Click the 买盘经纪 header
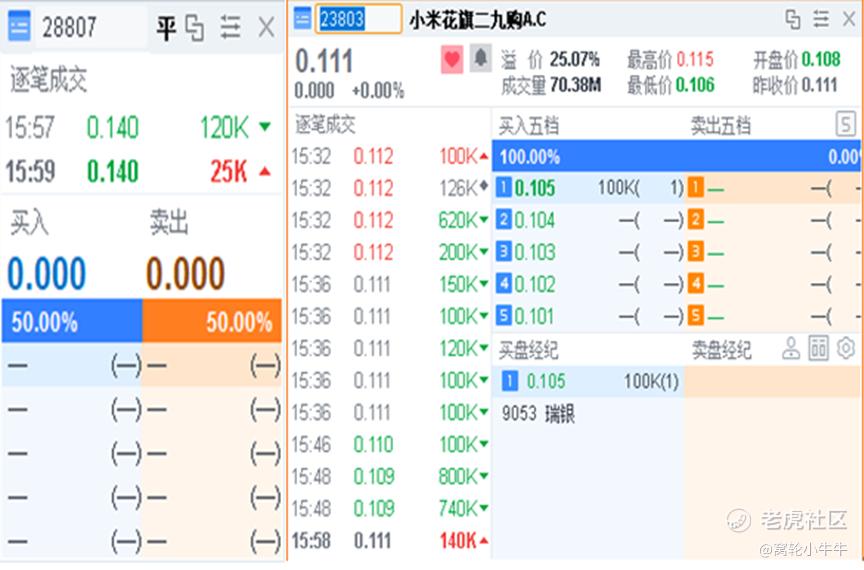This screenshot has height=570, width=864. point(528,350)
